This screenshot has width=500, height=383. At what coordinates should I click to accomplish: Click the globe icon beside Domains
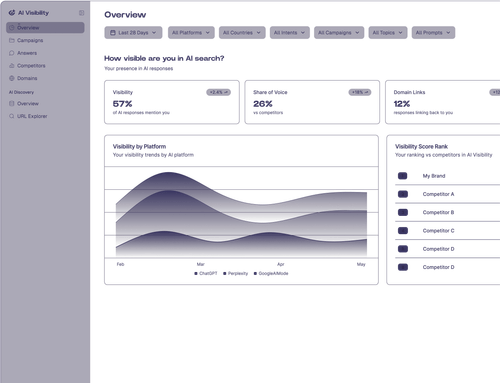pos(12,78)
